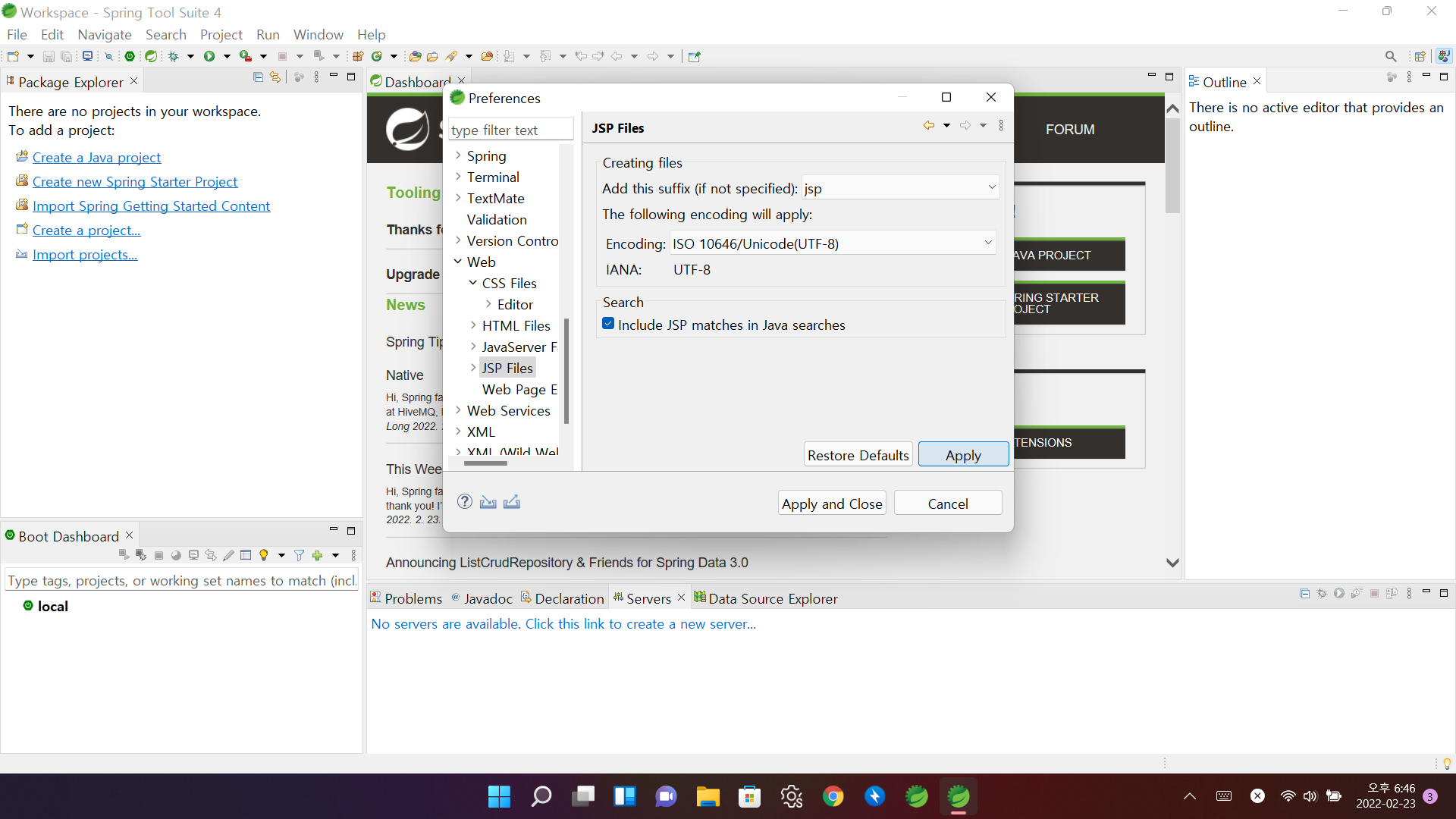Open Google Chrome from the taskbar
Image resolution: width=1456 pixels, height=819 pixels.
coord(833,796)
